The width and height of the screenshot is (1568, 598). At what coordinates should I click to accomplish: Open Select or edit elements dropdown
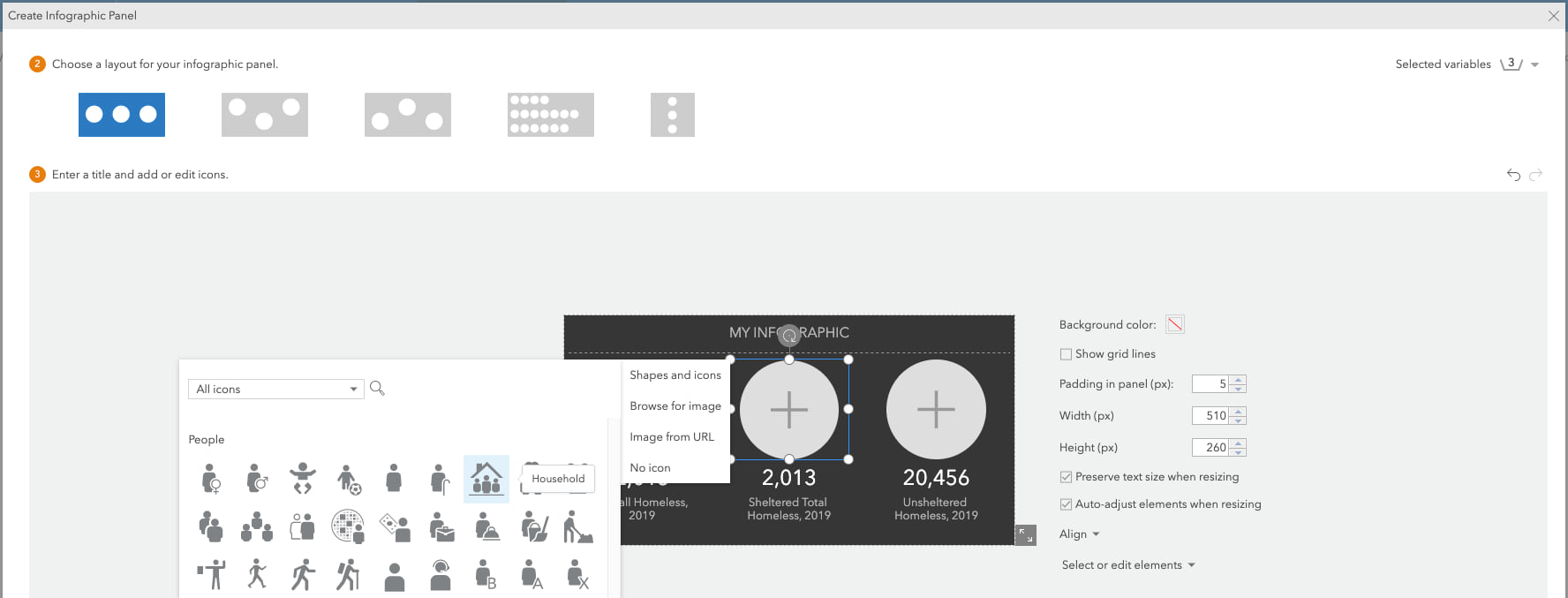pyautogui.click(x=1128, y=565)
